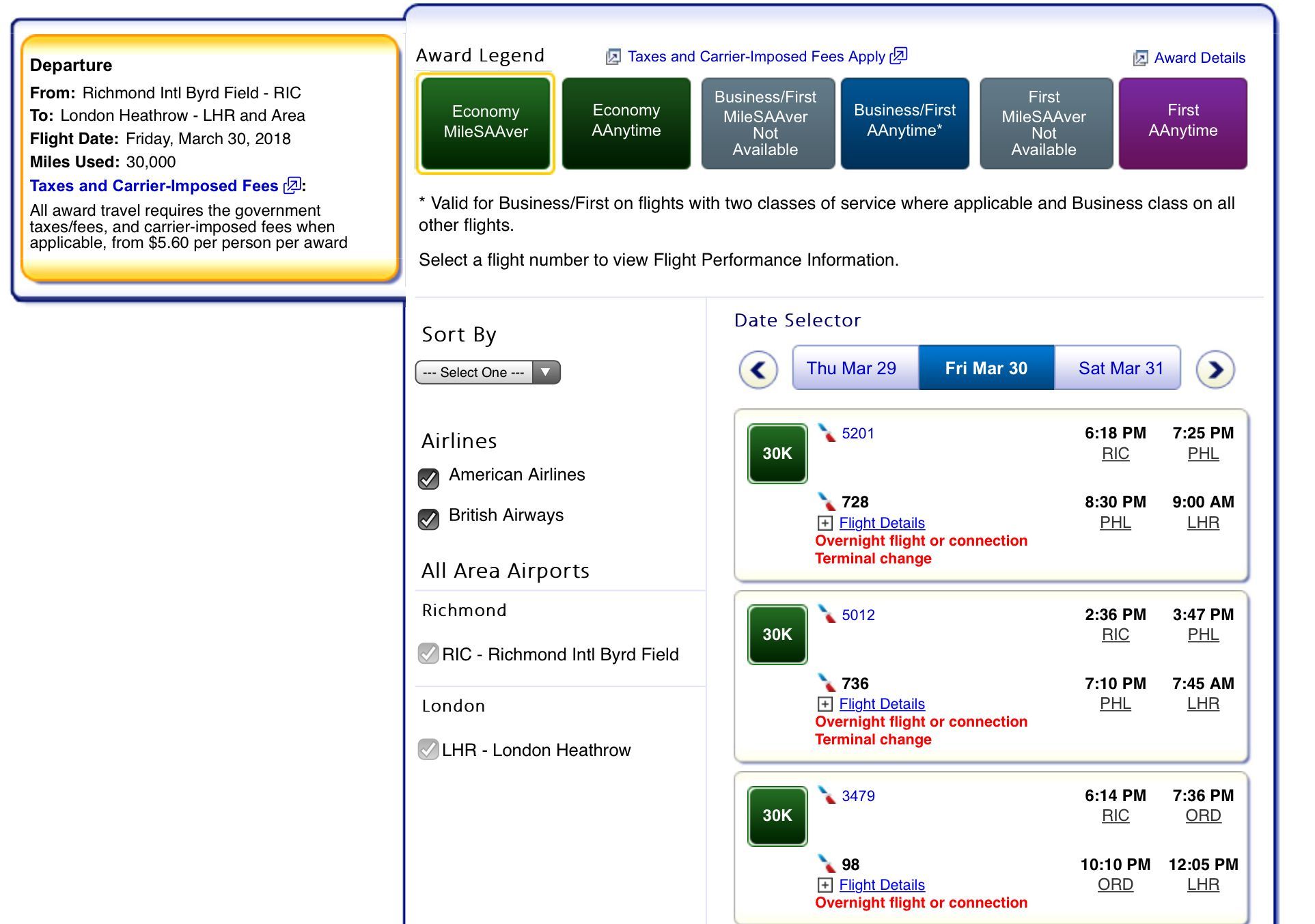Open flight 5012 performance information

(x=858, y=615)
